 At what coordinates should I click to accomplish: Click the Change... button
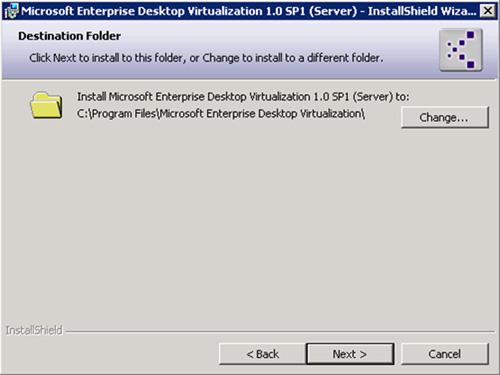[445, 117]
